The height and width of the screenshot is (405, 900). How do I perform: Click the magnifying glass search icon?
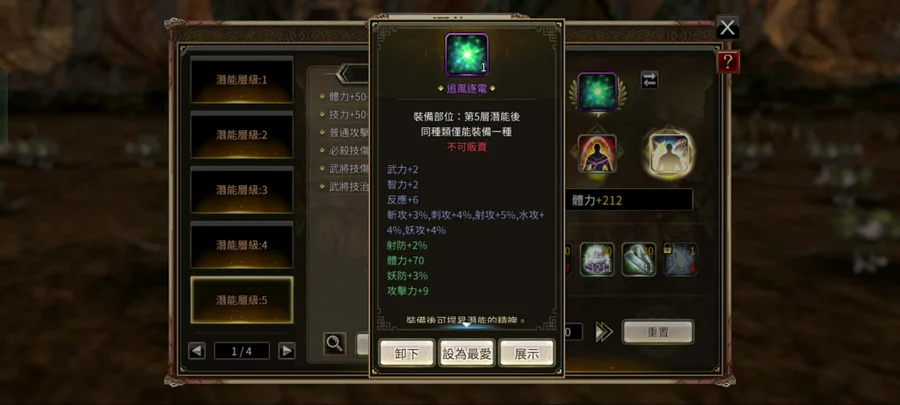335,344
